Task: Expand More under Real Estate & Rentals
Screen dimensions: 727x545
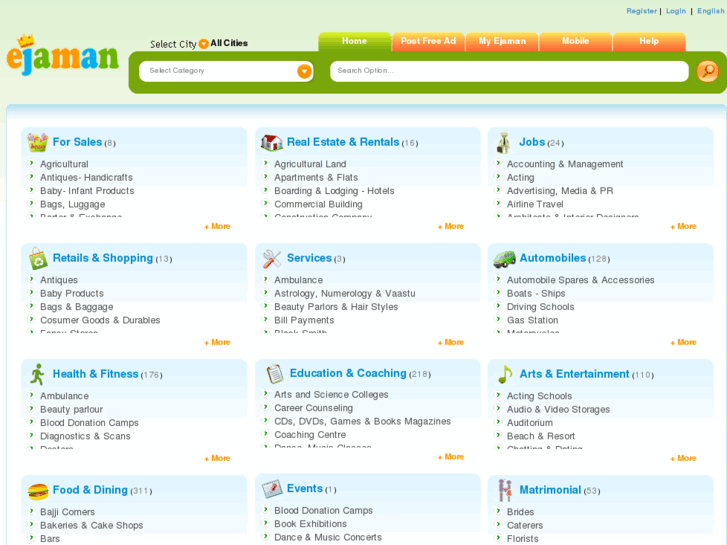Action: click(x=451, y=226)
